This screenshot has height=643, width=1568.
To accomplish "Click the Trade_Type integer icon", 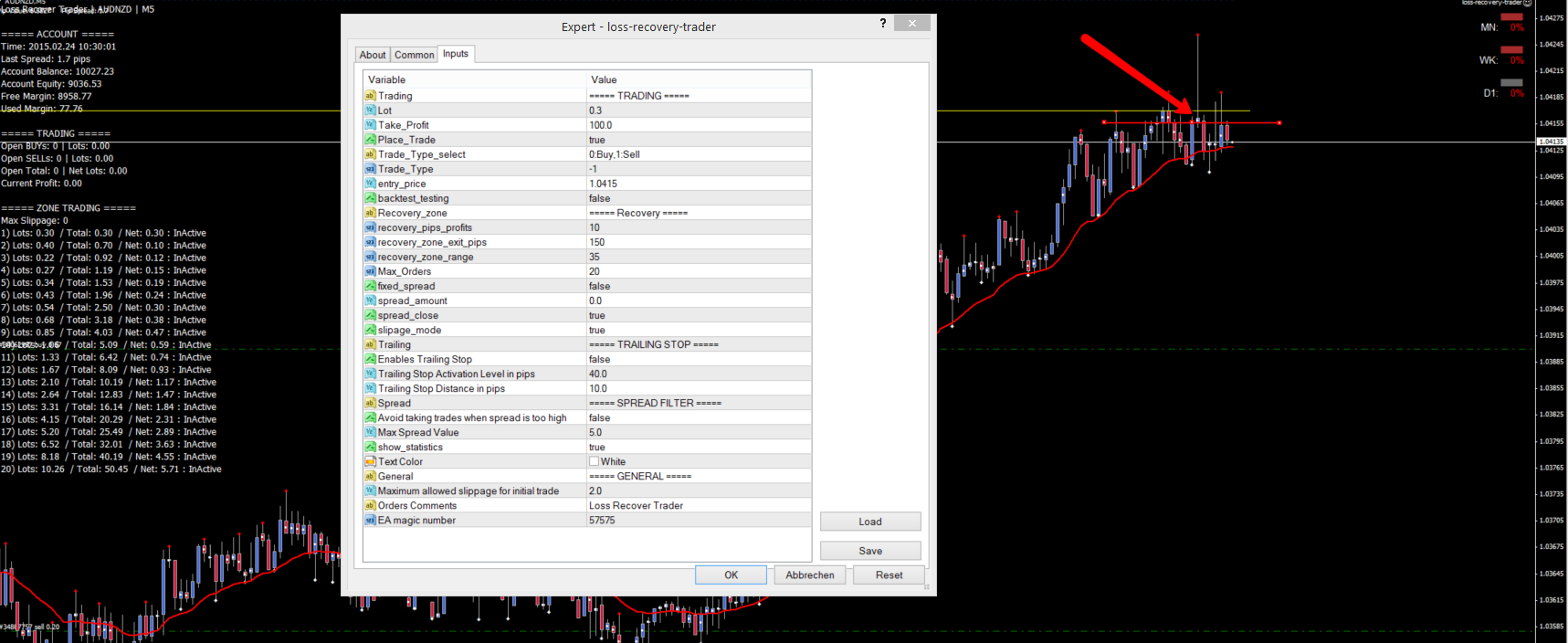I will (x=370, y=169).
